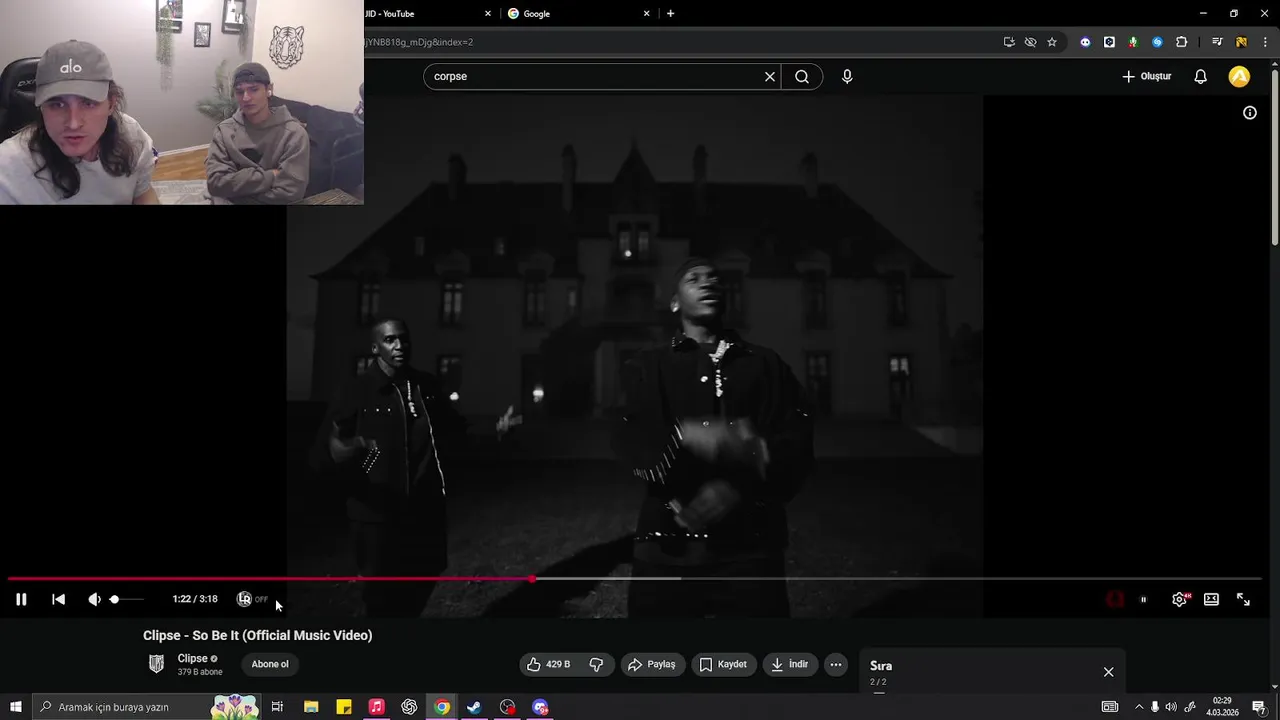Mute the video with the speaker icon
Screen dimensions: 1280x720
pos(94,599)
